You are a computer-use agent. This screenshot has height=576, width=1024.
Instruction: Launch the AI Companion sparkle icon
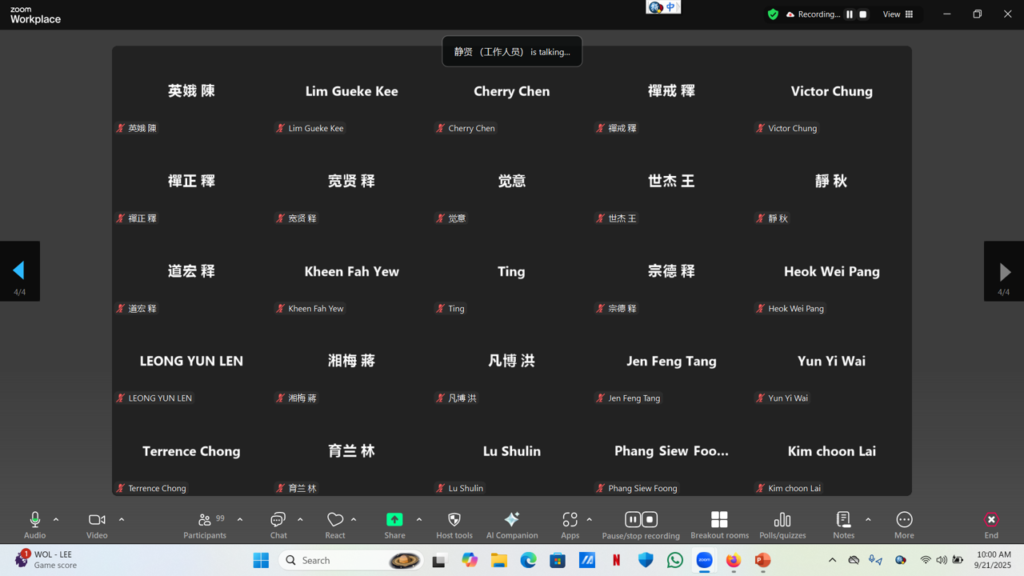pyautogui.click(x=511, y=520)
